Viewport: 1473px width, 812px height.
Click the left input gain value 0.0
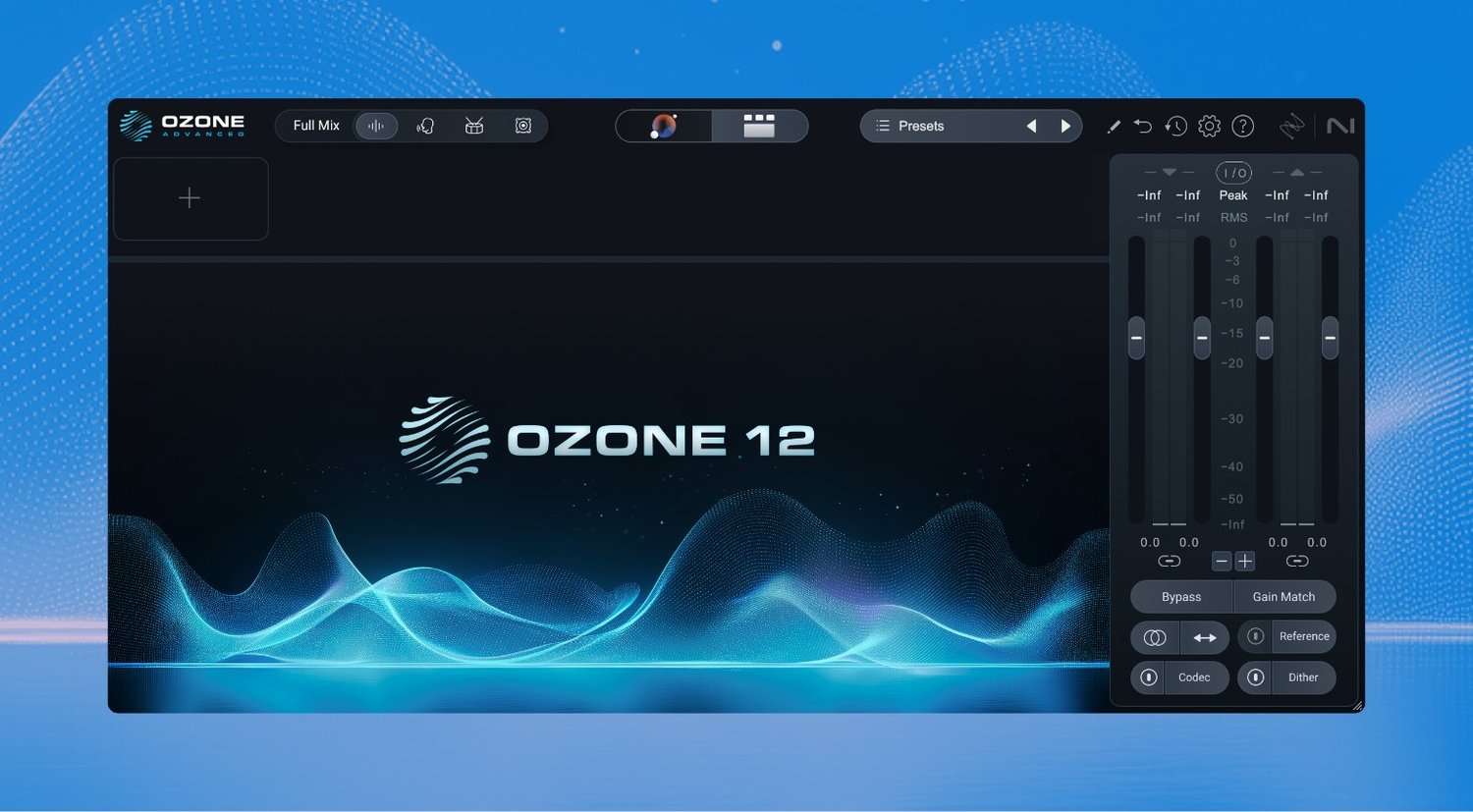pyautogui.click(x=1150, y=542)
